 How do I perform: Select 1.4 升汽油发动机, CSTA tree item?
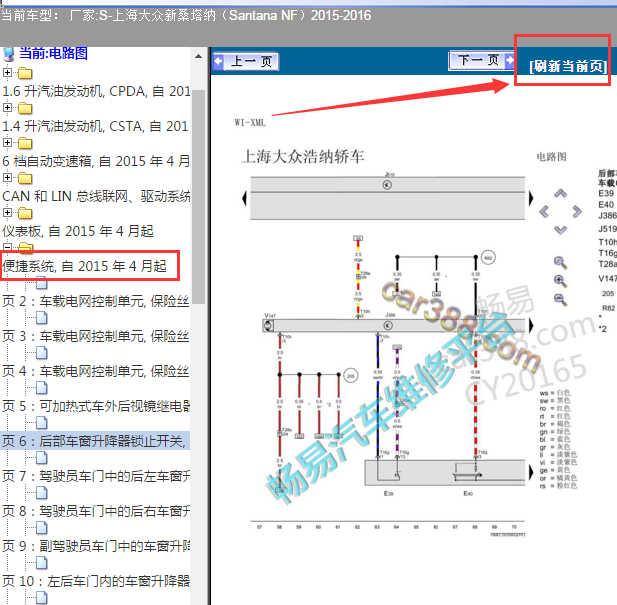pos(95,126)
